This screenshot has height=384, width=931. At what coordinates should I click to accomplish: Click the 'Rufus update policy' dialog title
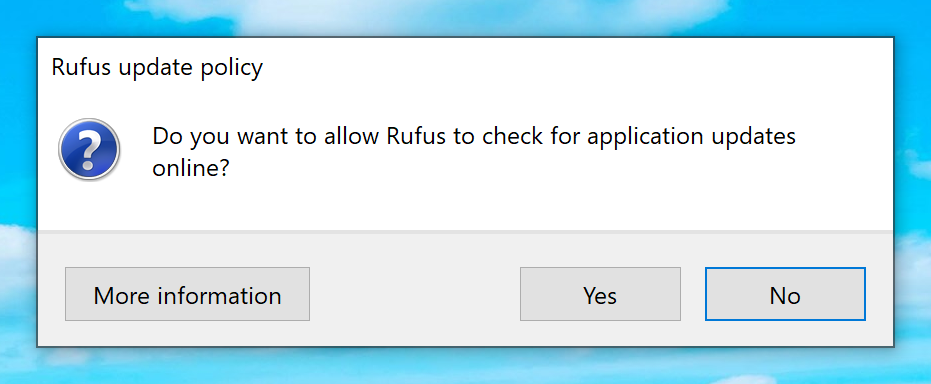pyautogui.click(x=157, y=68)
